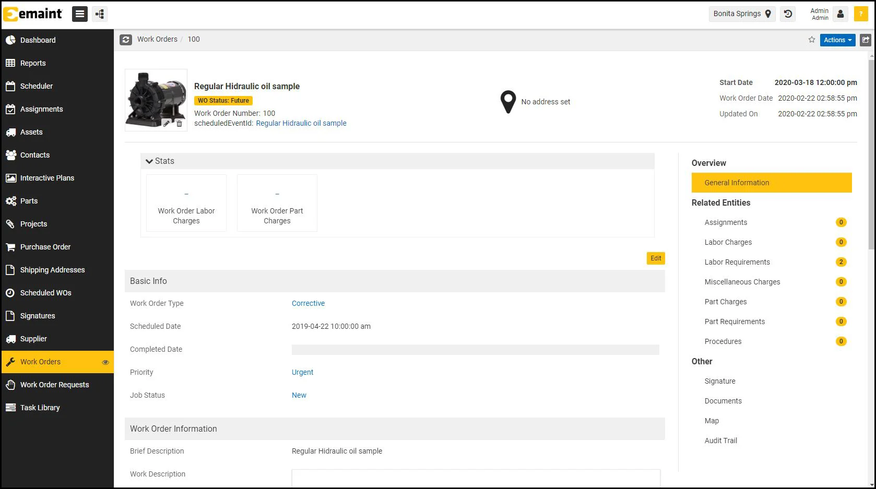Open the Bonita Springs location selector
The width and height of the screenshot is (876, 489).
(742, 14)
